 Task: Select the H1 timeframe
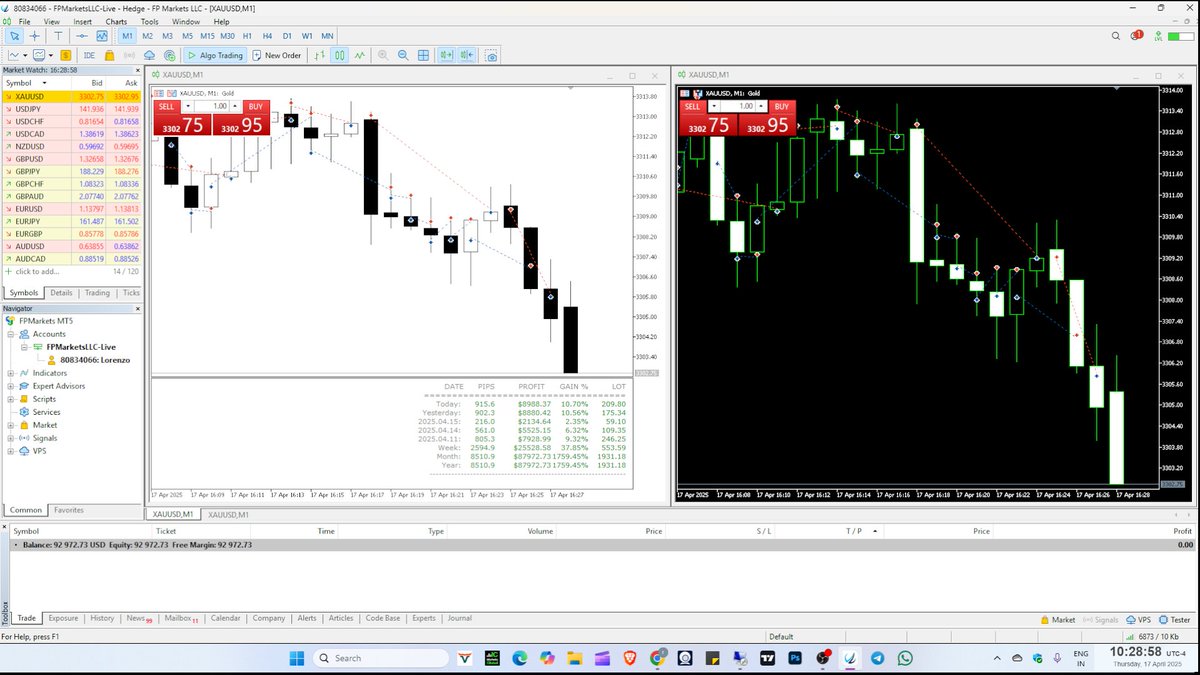tap(247, 36)
